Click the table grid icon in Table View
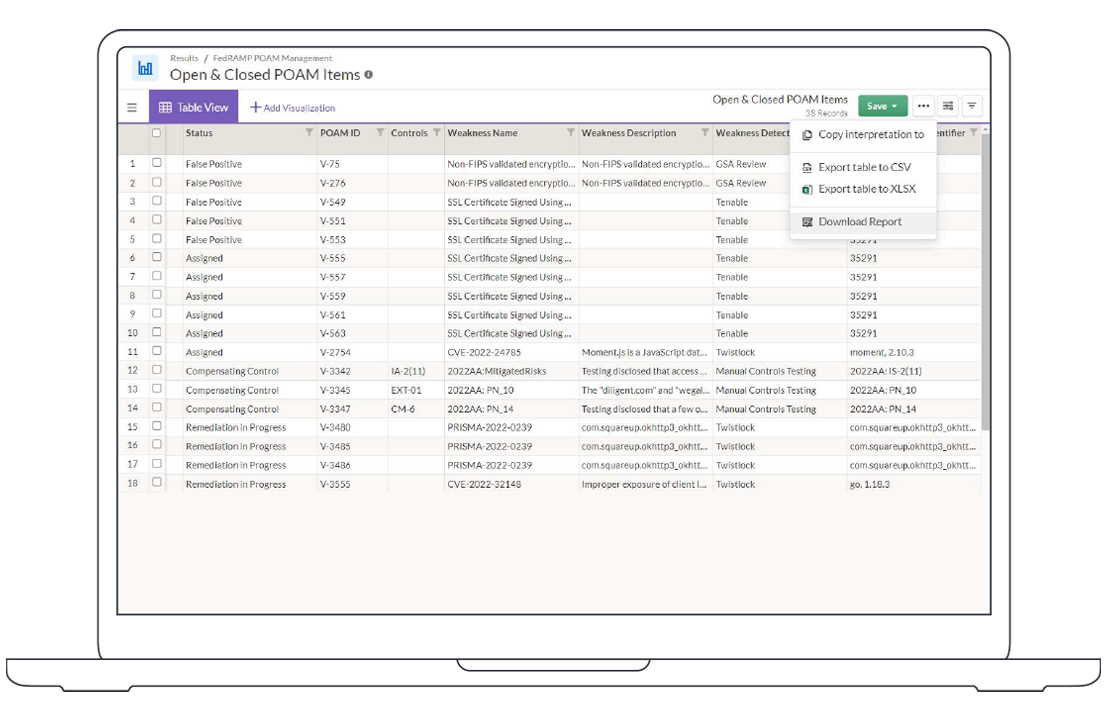1107x722 pixels. [164, 106]
